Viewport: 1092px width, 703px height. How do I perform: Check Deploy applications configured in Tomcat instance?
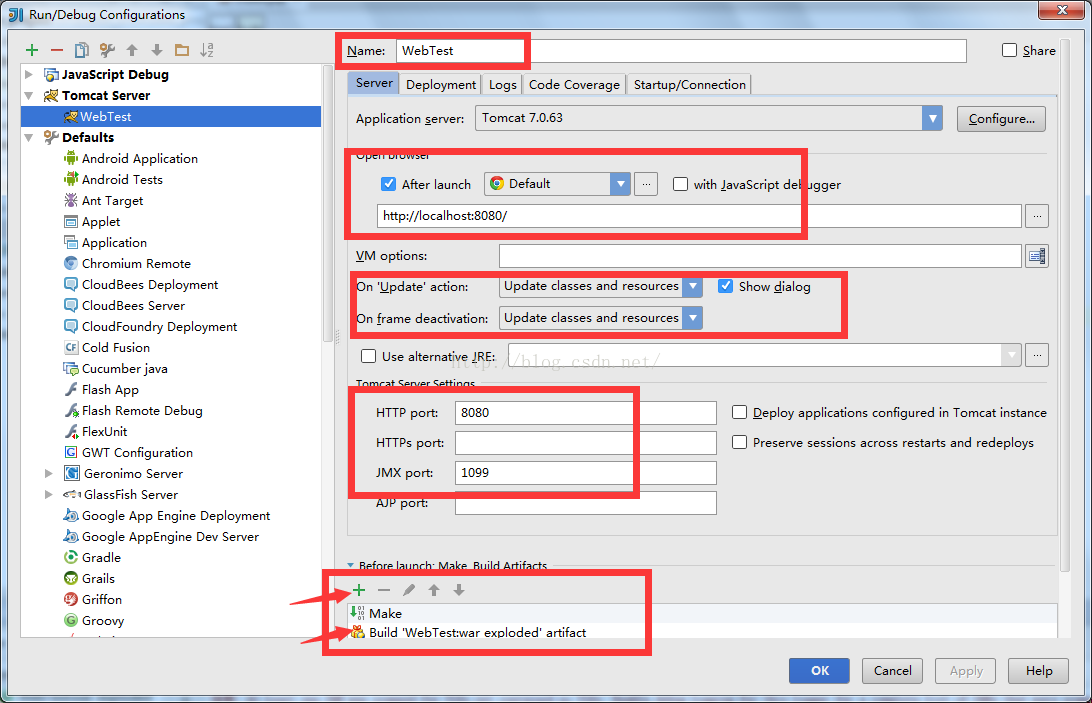[x=740, y=412]
